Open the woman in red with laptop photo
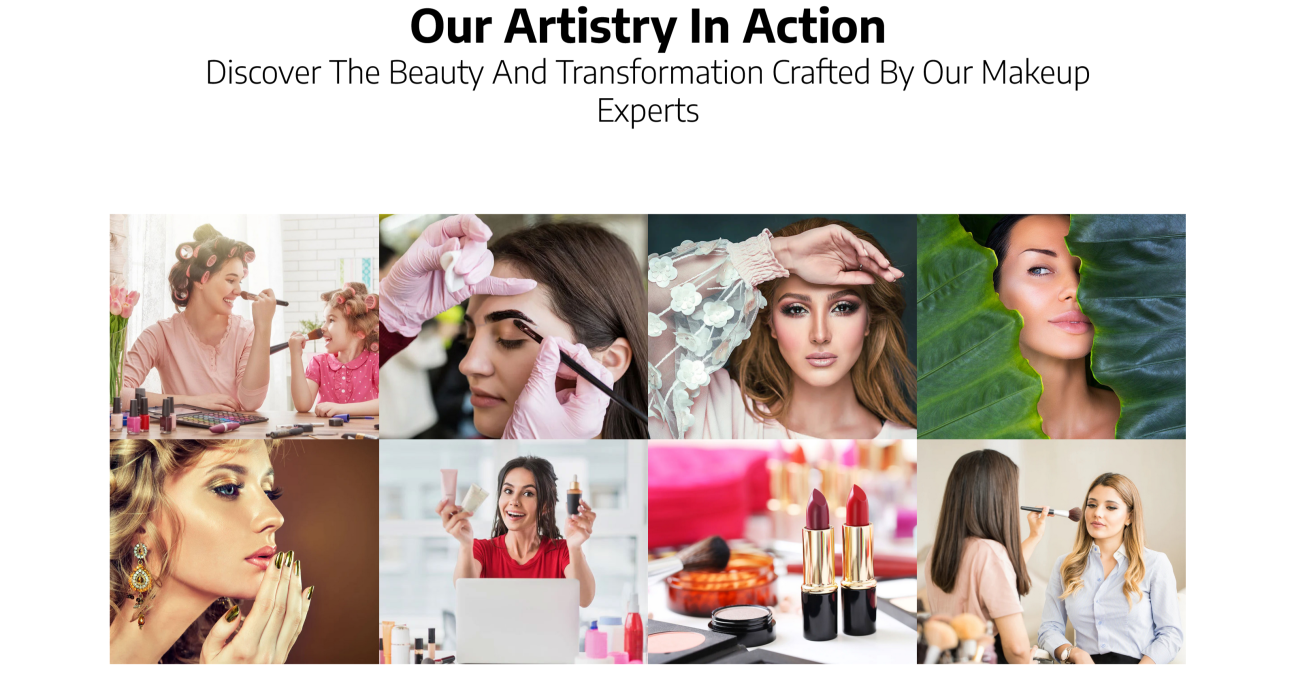The image size is (1296, 700). (513, 551)
